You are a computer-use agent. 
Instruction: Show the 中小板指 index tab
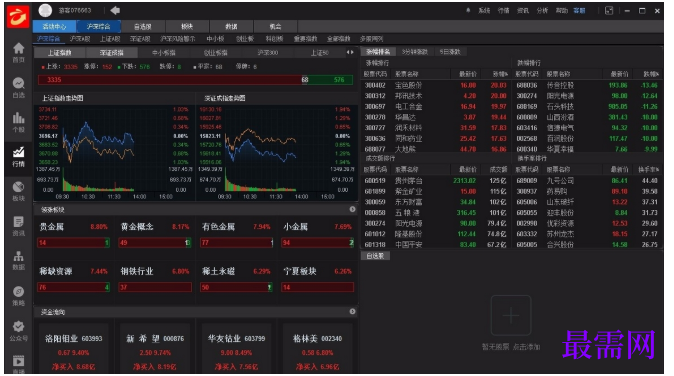(x=164, y=53)
